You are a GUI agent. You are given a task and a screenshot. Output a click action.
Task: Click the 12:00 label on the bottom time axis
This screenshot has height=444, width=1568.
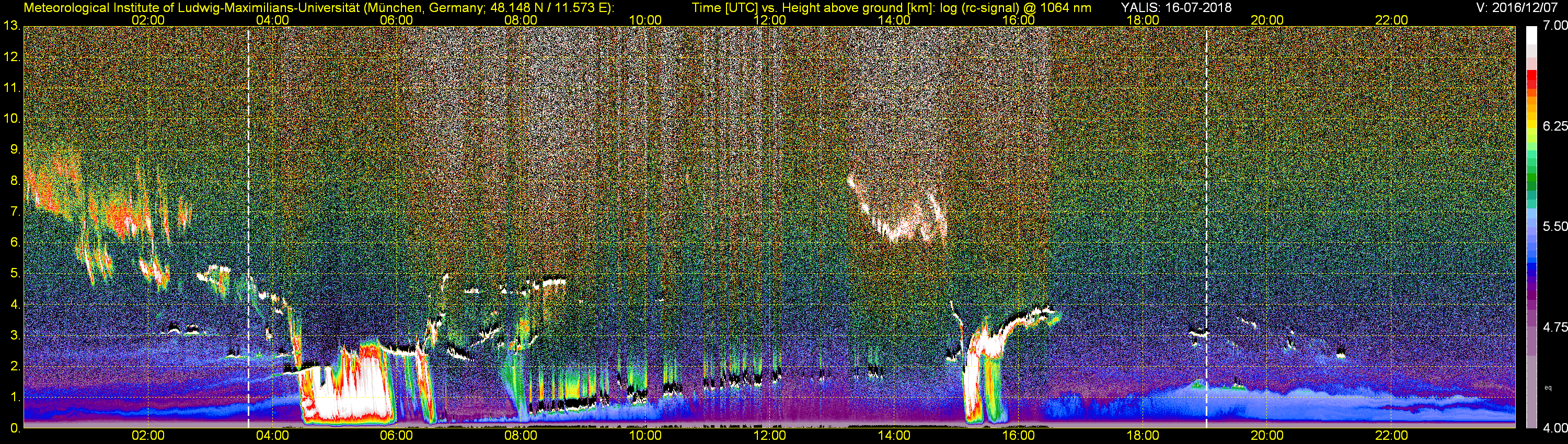(769, 436)
